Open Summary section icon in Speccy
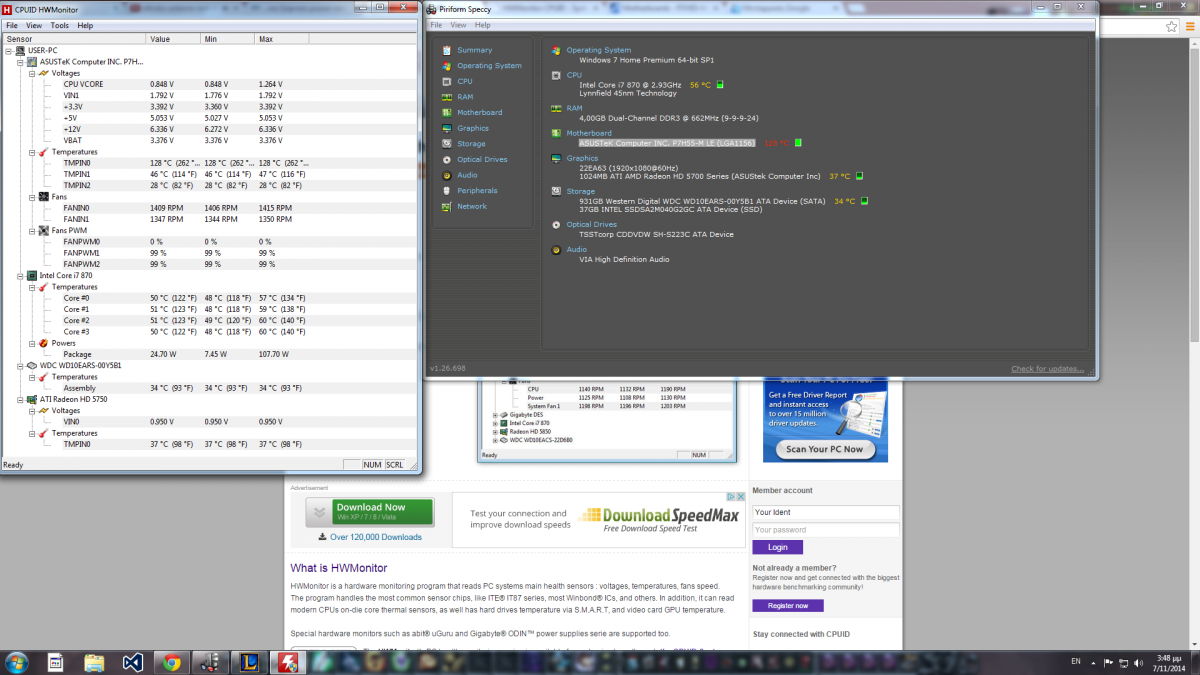1200x675 pixels. coord(447,50)
